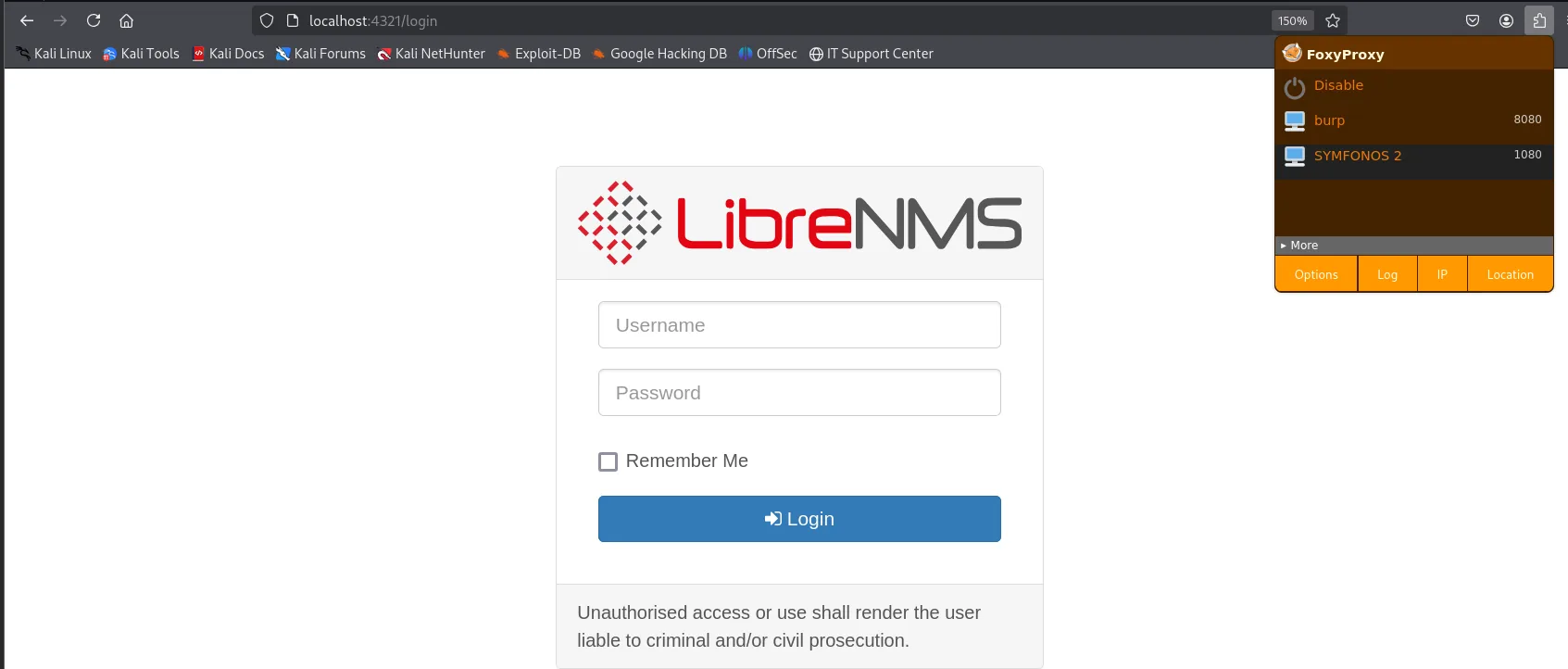
Task: Open the Google Hacking DB bookmark
Action: pos(659,54)
